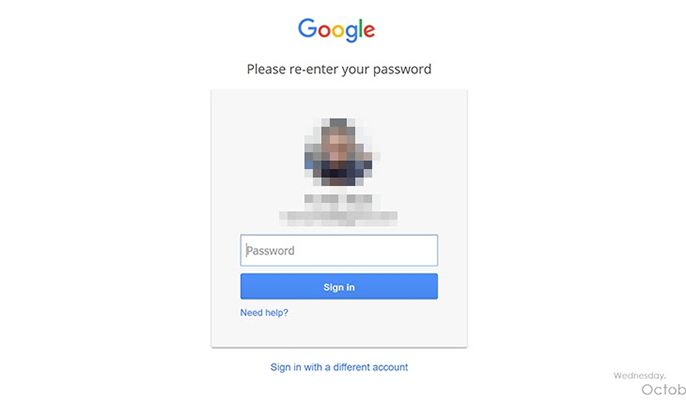The height and width of the screenshot is (403, 686).
Task: Click the blue capital G in logo
Action: tap(308, 28)
